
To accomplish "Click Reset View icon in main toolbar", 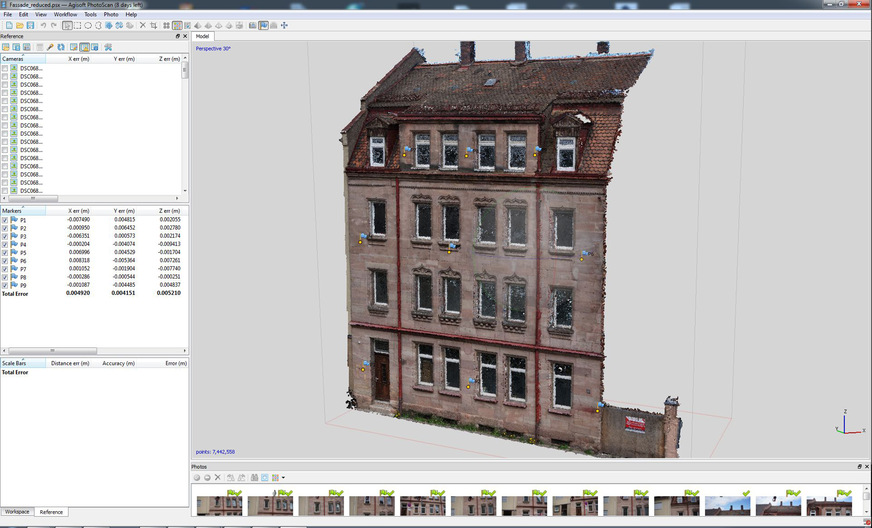I will point(285,25).
